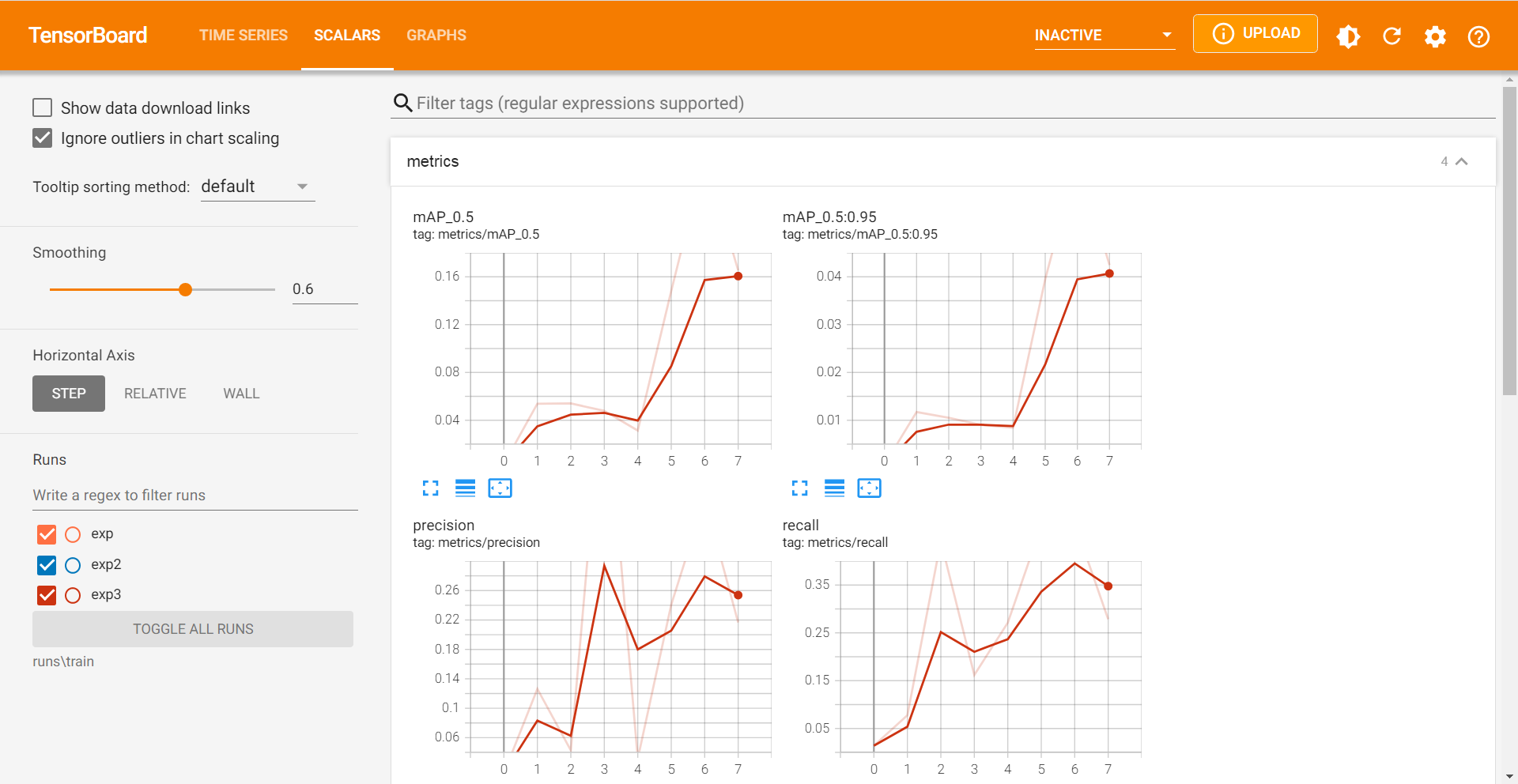Viewport: 1518px width, 784px height.
Task: Click the precision chart title
Action: (444, 526)
